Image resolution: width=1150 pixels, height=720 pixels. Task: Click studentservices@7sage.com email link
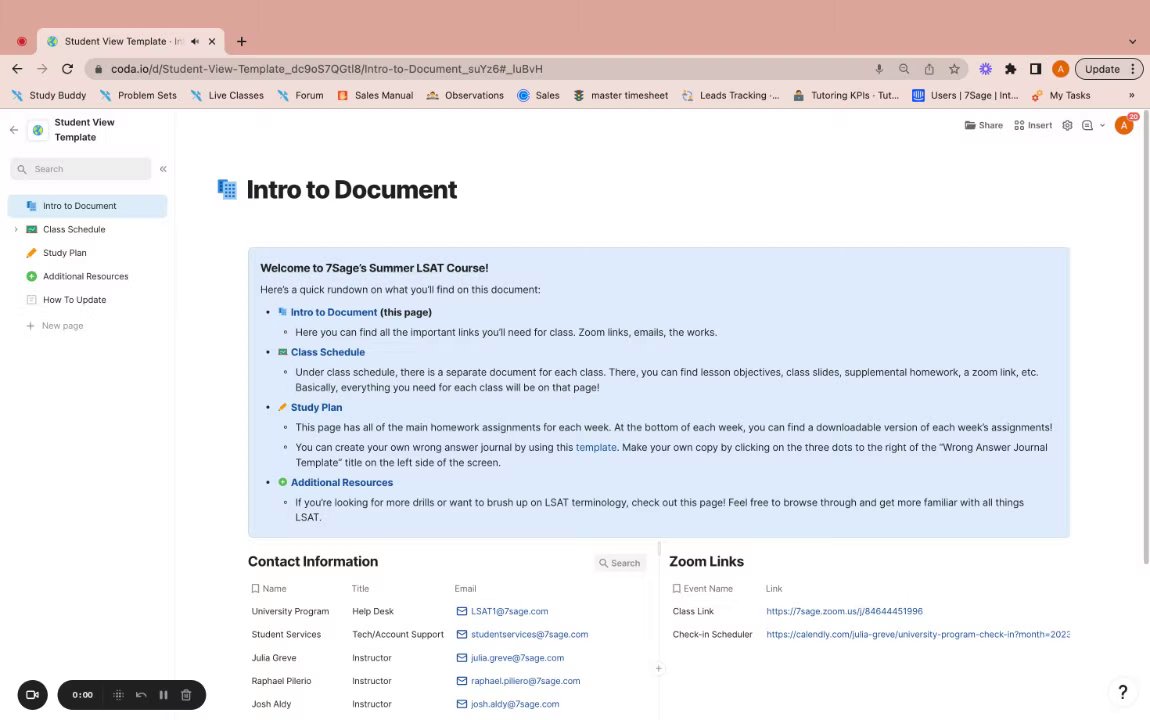(530, 635)
